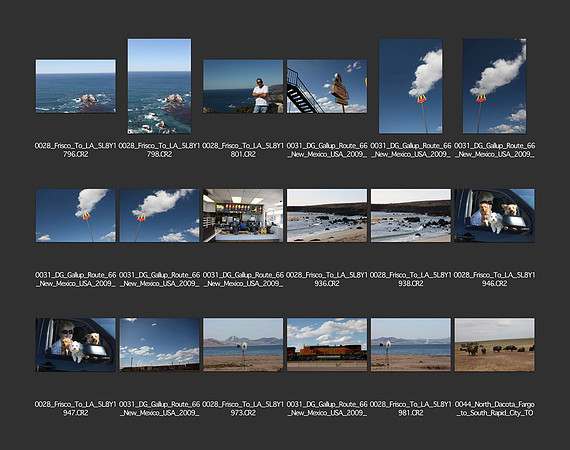Viewport: 570px width, 450px height.
Task: Open the dogs in car window photo 947.CR2
Action: (x=76, y=345)
